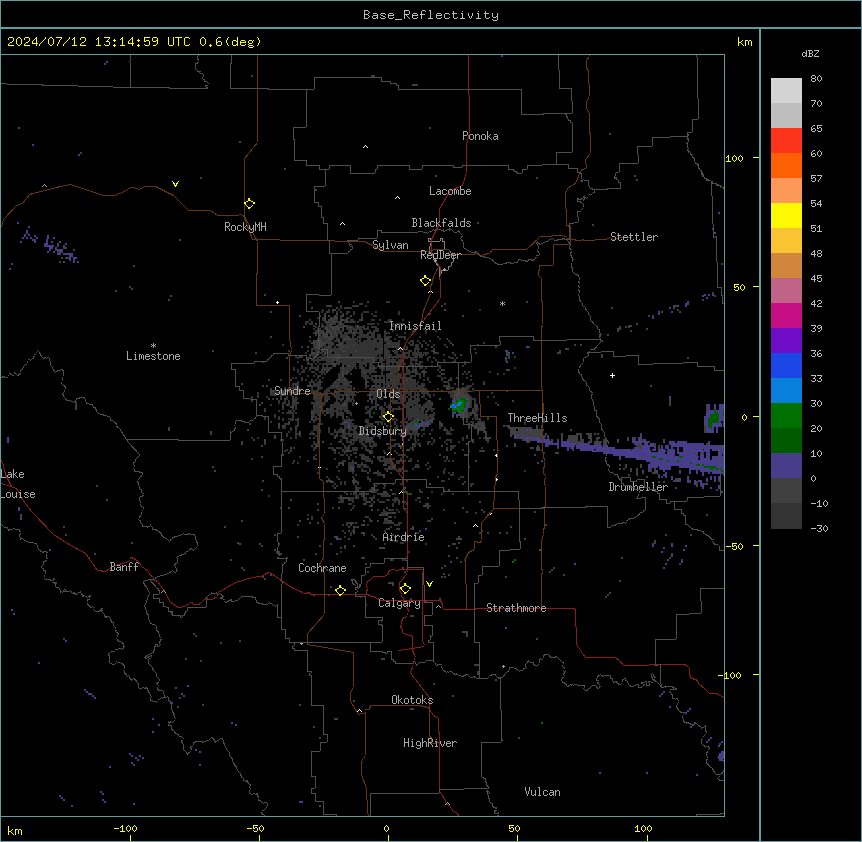Click the HighRiver city label
Image resolution: width=862 pixels, height=842 pixels.
pos(430,743)
